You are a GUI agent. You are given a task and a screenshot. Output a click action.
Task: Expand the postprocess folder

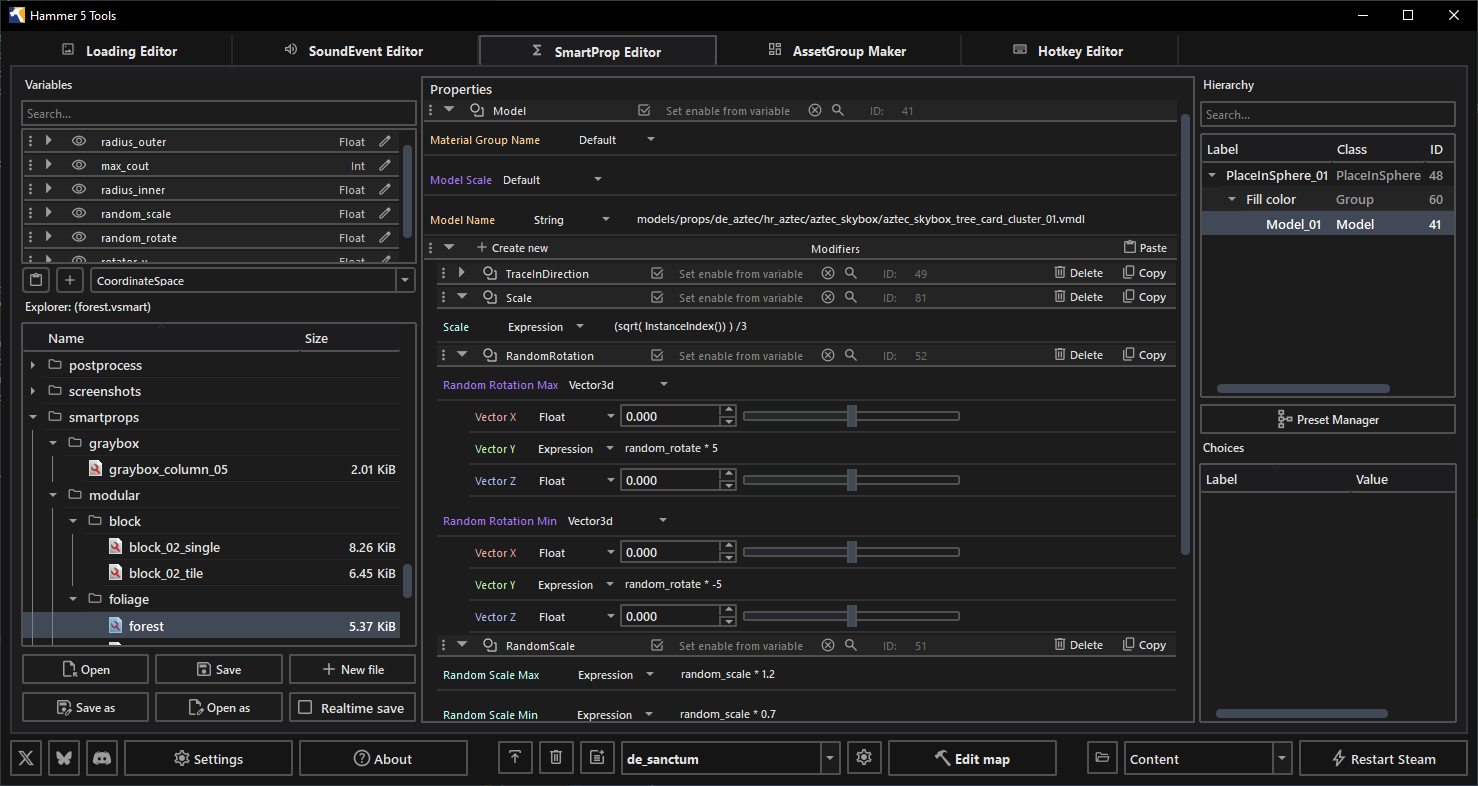[x=33, y=365]
